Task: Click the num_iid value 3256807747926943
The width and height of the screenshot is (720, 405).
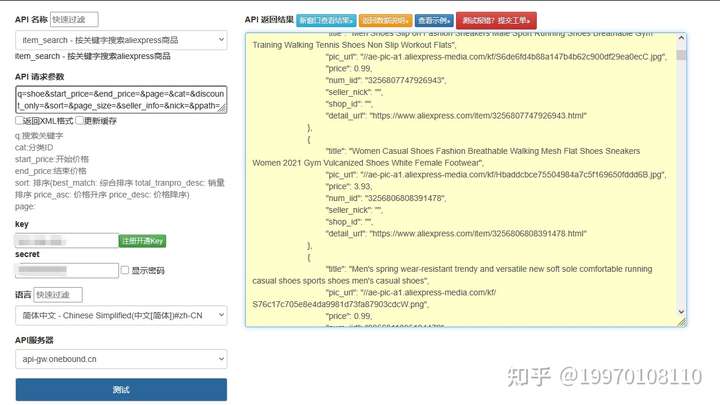Action: pos(404,80)
